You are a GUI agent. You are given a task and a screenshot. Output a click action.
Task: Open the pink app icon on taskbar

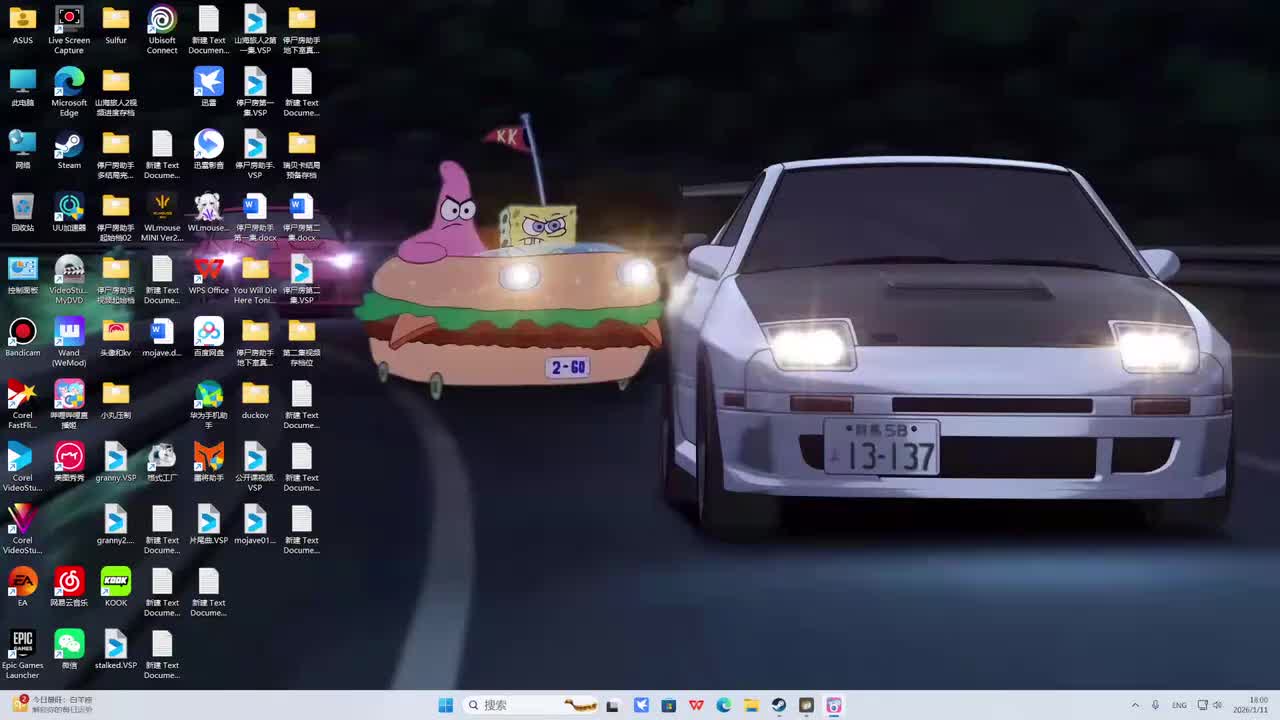tap(834, 705)
